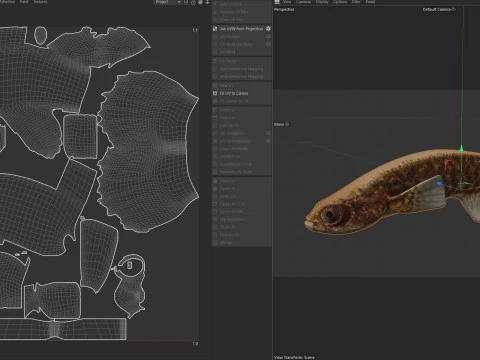The height and width of the screenshot is (360, 480).
Task: Click the Boundary to Circle icon
Action: 215,164
